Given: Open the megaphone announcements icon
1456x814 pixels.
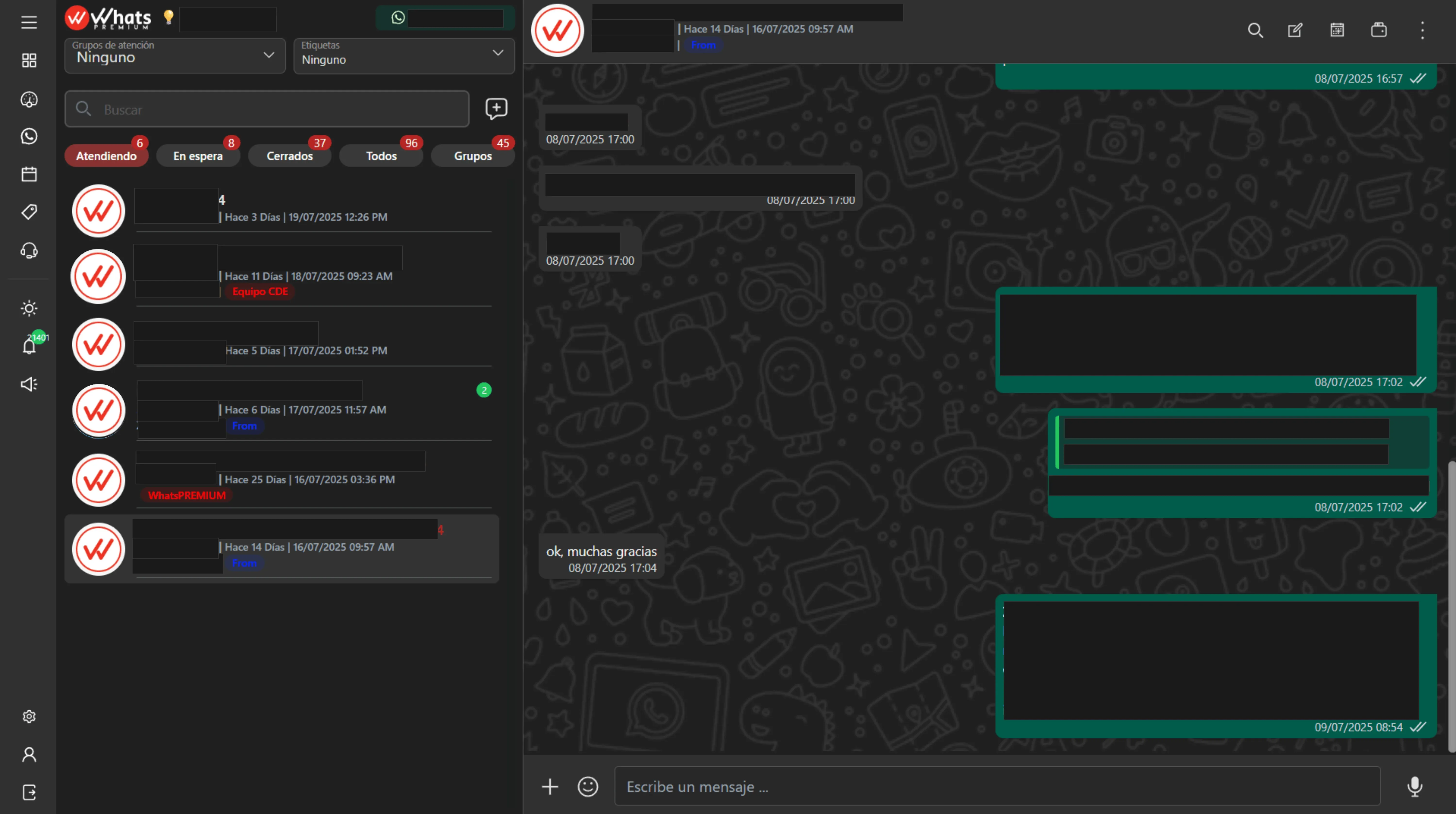Looking at the screenshot, I should (x=29, y=384).
